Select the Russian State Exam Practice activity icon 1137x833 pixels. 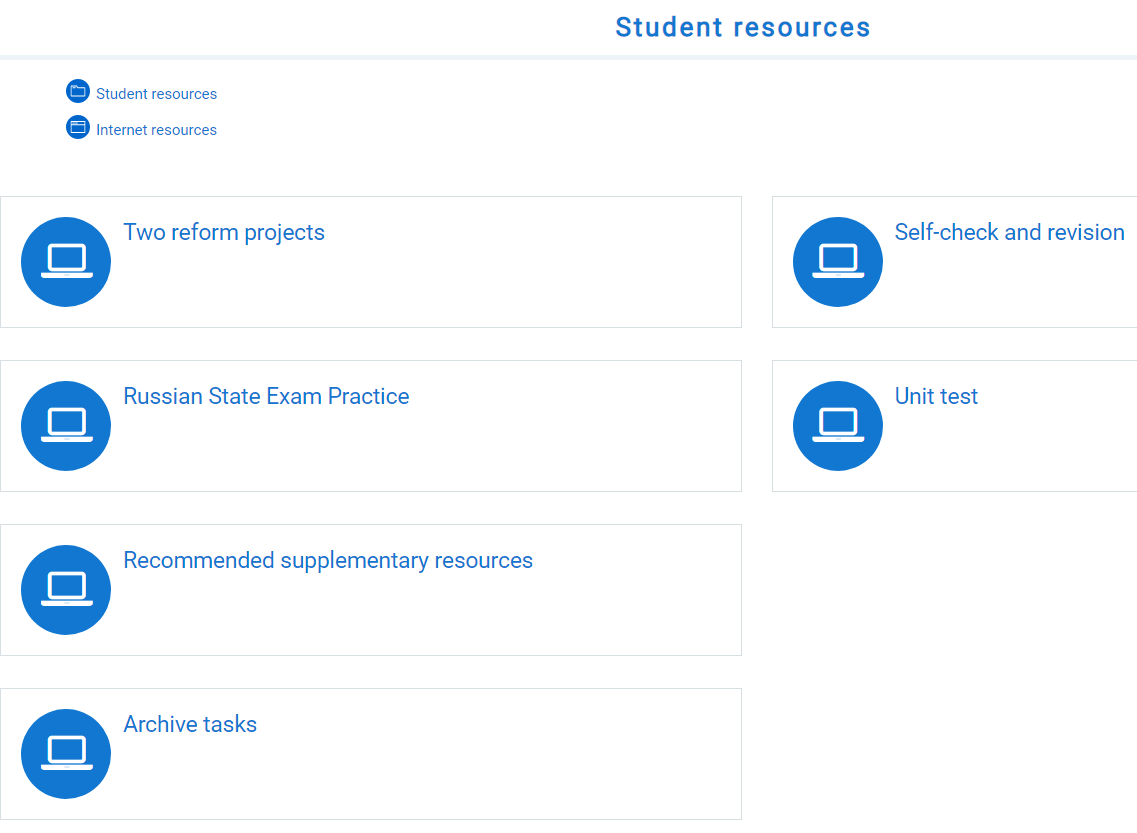tap(65, 425)
